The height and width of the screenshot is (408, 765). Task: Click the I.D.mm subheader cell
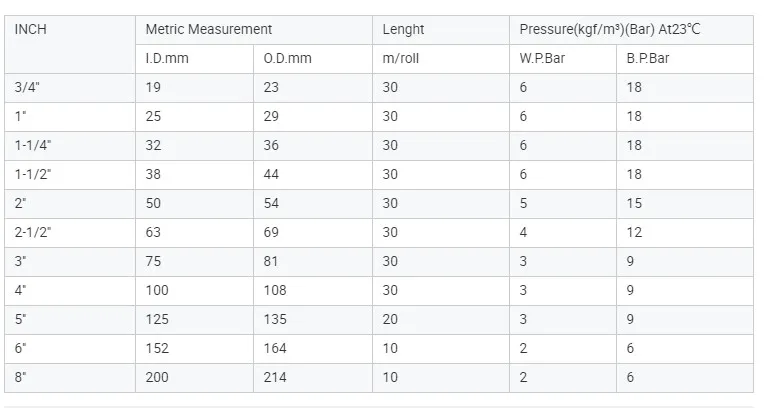(x=167, y=58)
